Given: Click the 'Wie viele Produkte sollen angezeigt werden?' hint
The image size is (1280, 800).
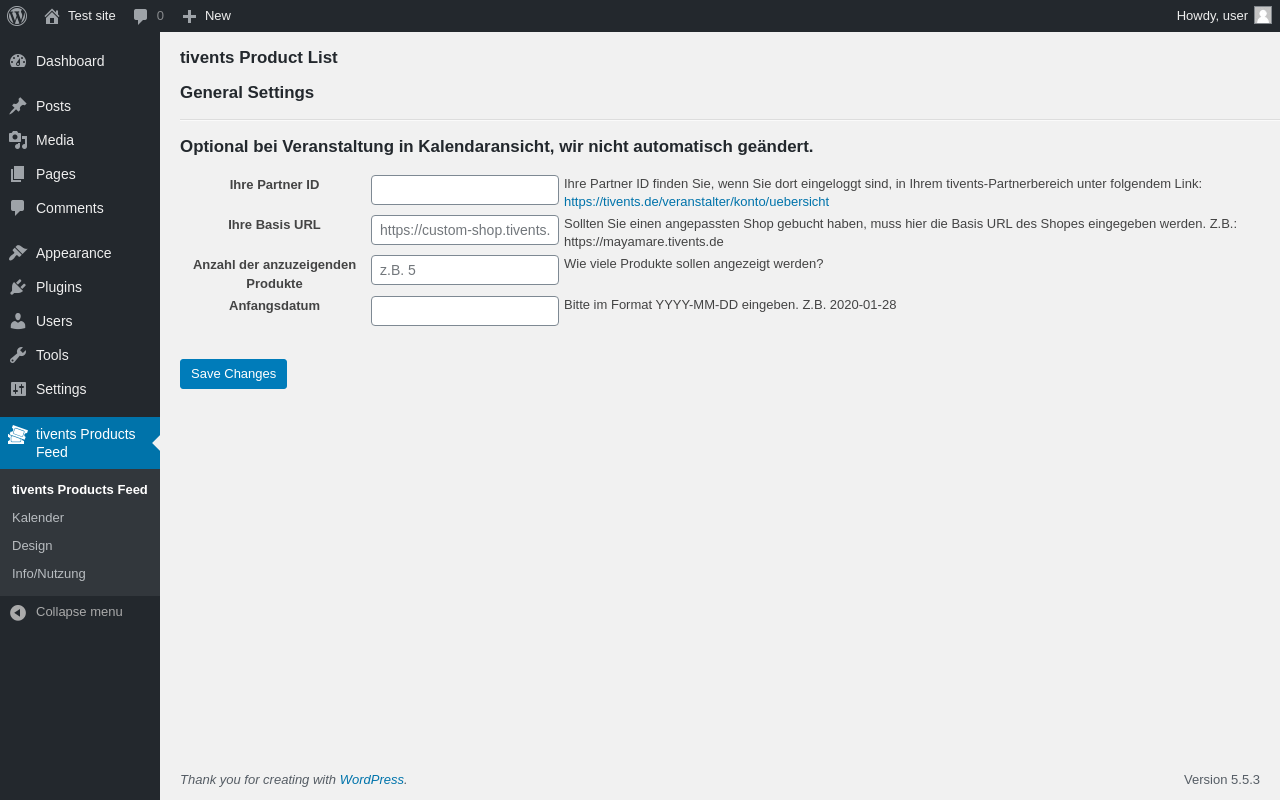Looking at the screenshot, I should [x=694, y=264].
